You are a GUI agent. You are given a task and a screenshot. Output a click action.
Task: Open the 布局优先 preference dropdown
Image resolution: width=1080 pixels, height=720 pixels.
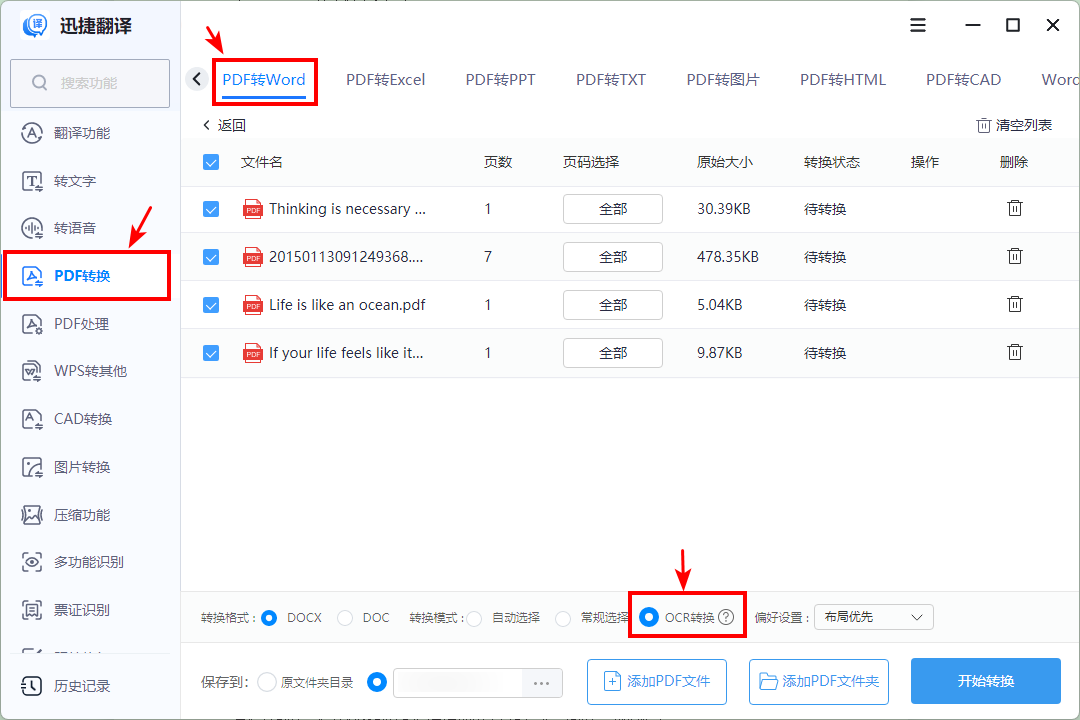click(873, 617)
